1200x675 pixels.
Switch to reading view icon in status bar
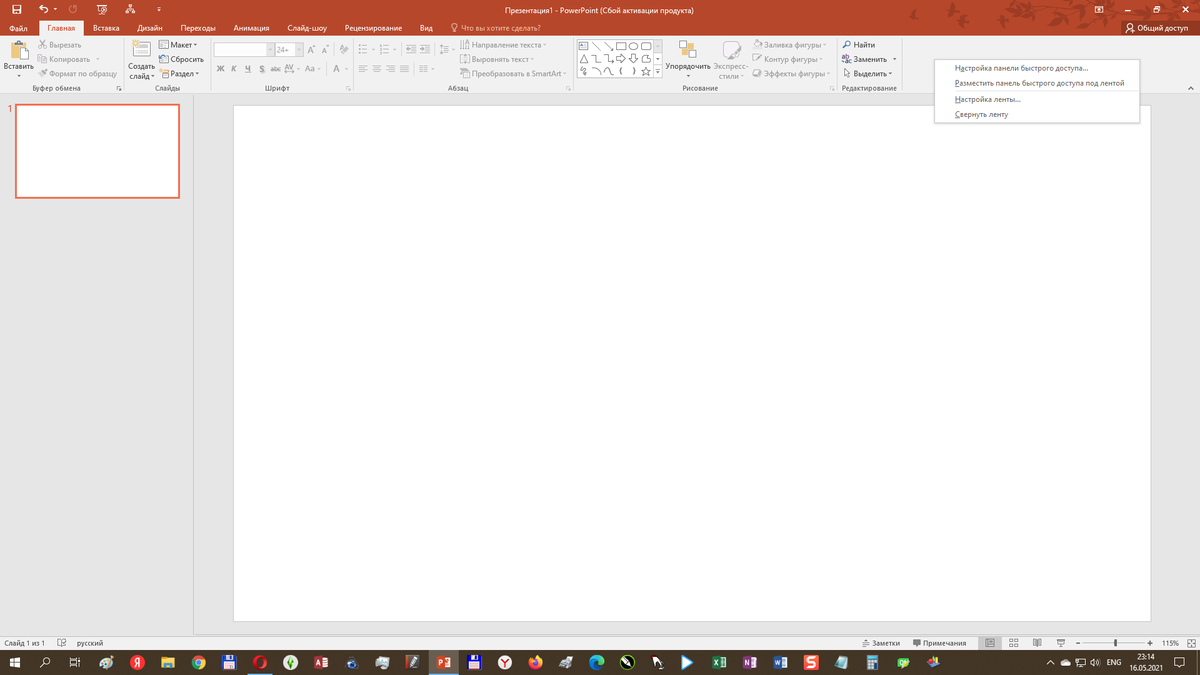(1037, 643)
